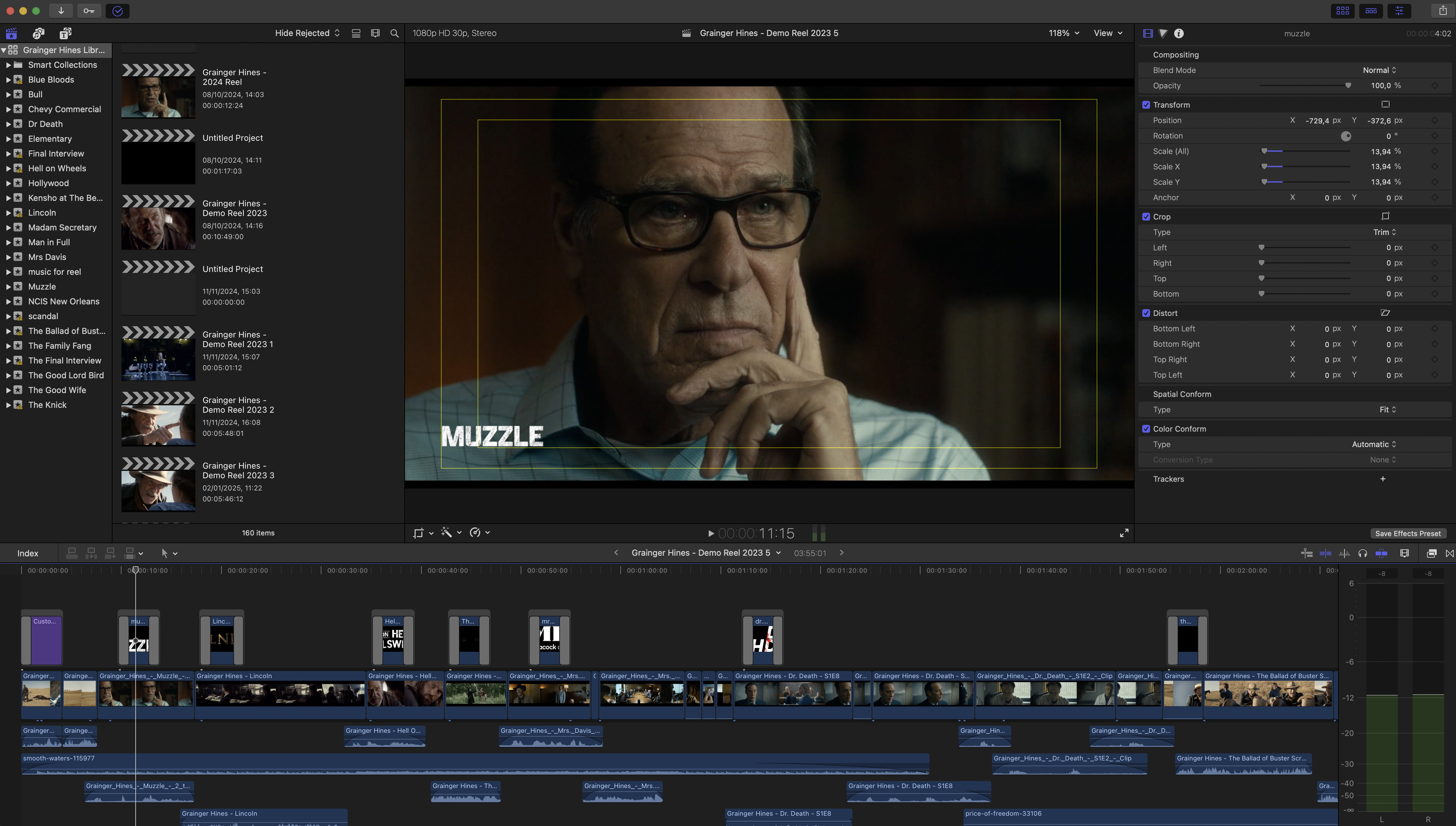The height and width of the screenshot is (826, 1456).
Task: Activate Distort onscreen controls icon
Action: point(1385,313)
